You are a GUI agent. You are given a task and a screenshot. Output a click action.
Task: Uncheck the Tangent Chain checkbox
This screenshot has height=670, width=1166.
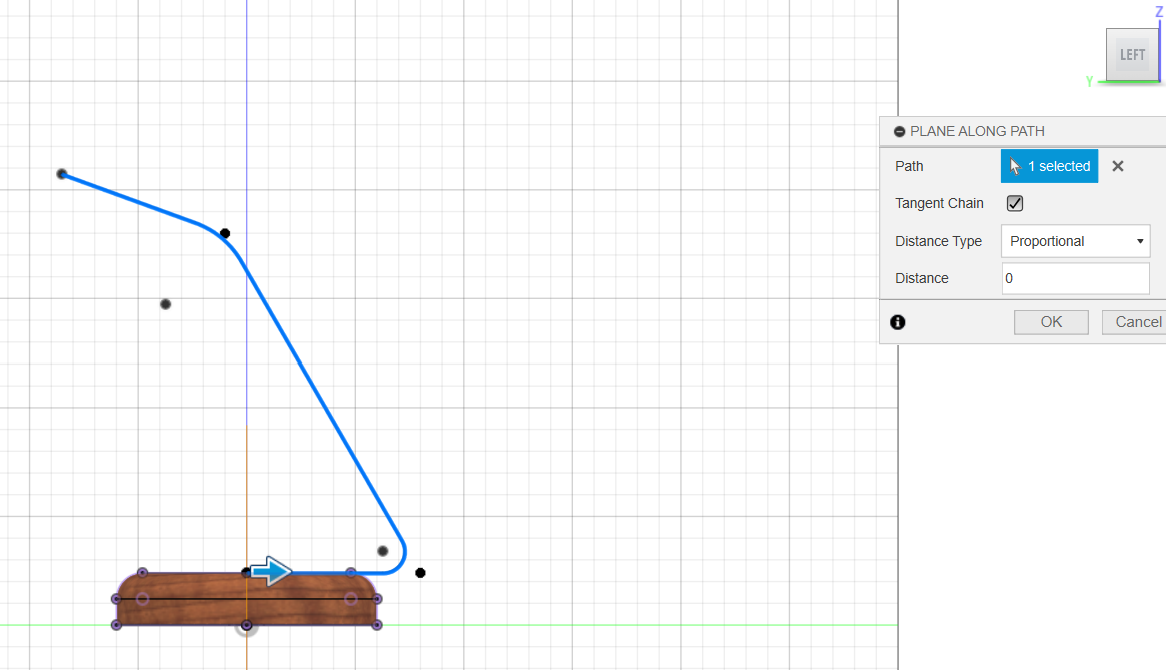[1015, 203]
